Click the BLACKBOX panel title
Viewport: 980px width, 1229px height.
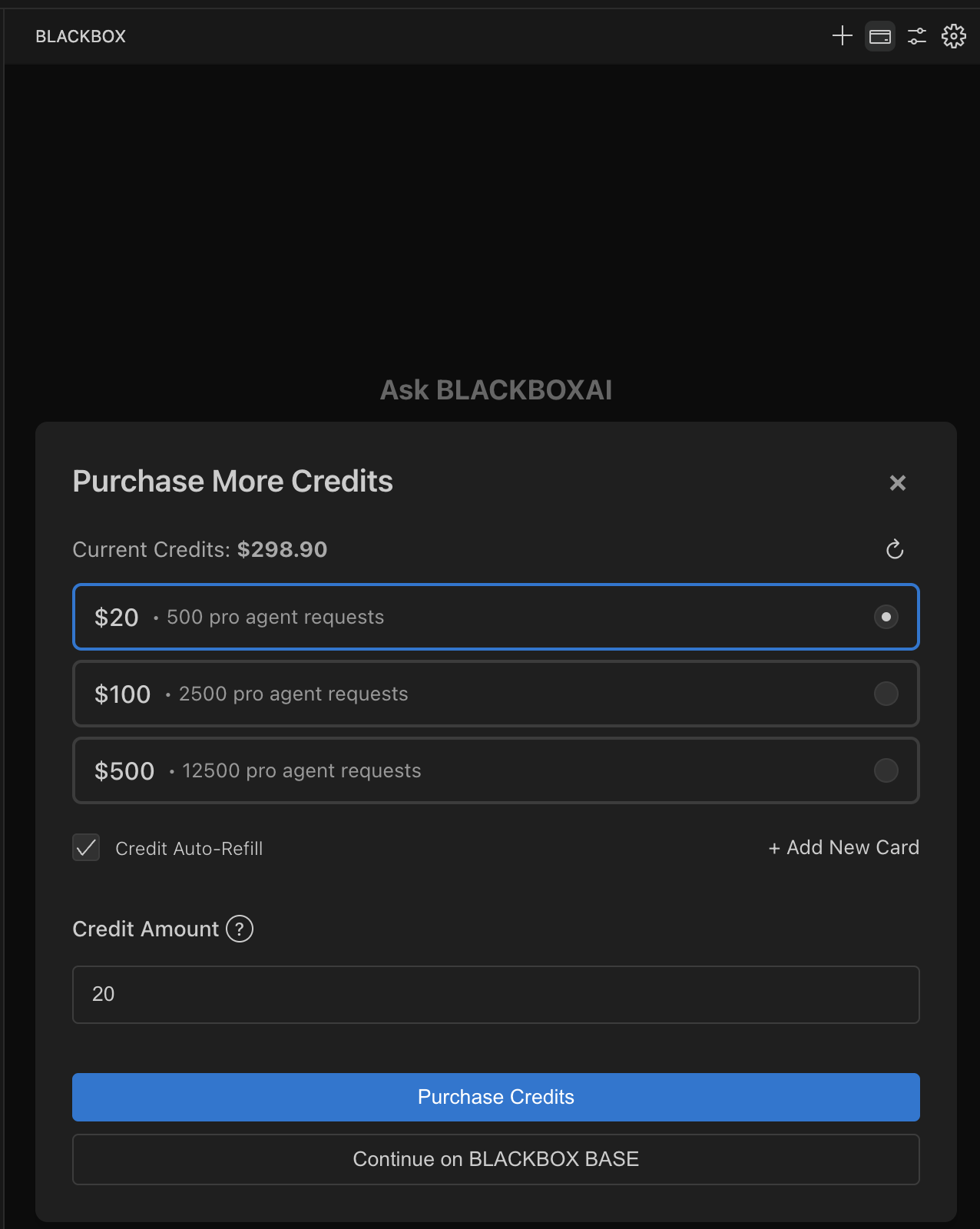click(81, 36)
